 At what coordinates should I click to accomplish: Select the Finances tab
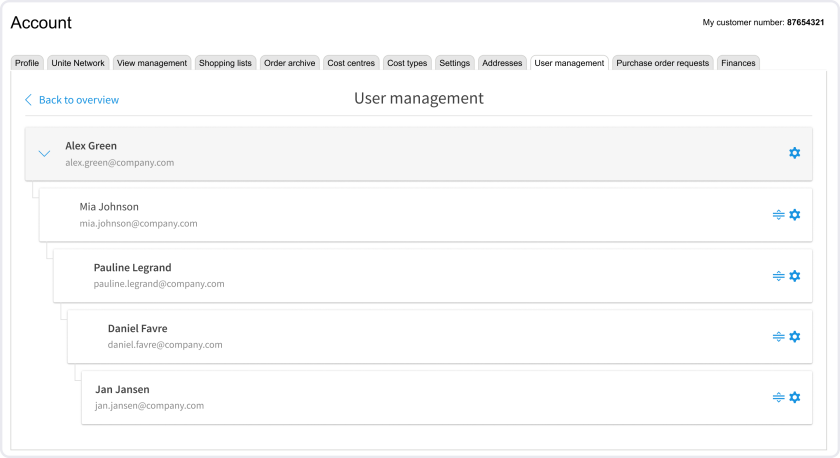point(738,63)
